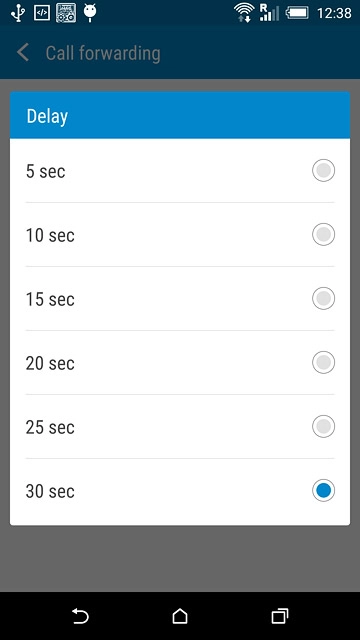Tap the recent apps navigation button
360x640 pixels.
[280, 616]
